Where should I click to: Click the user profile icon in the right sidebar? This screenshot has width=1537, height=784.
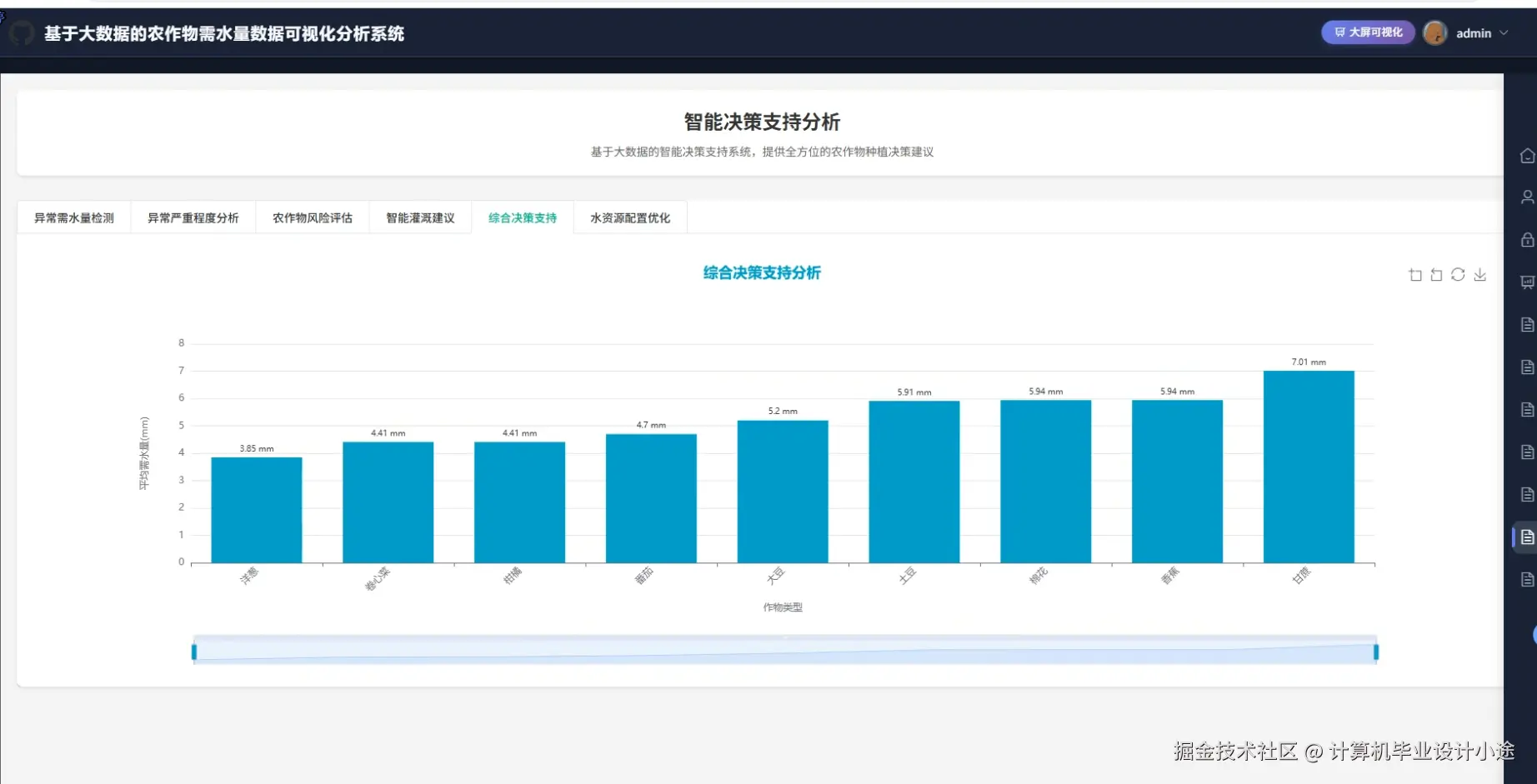(1526, 197)
